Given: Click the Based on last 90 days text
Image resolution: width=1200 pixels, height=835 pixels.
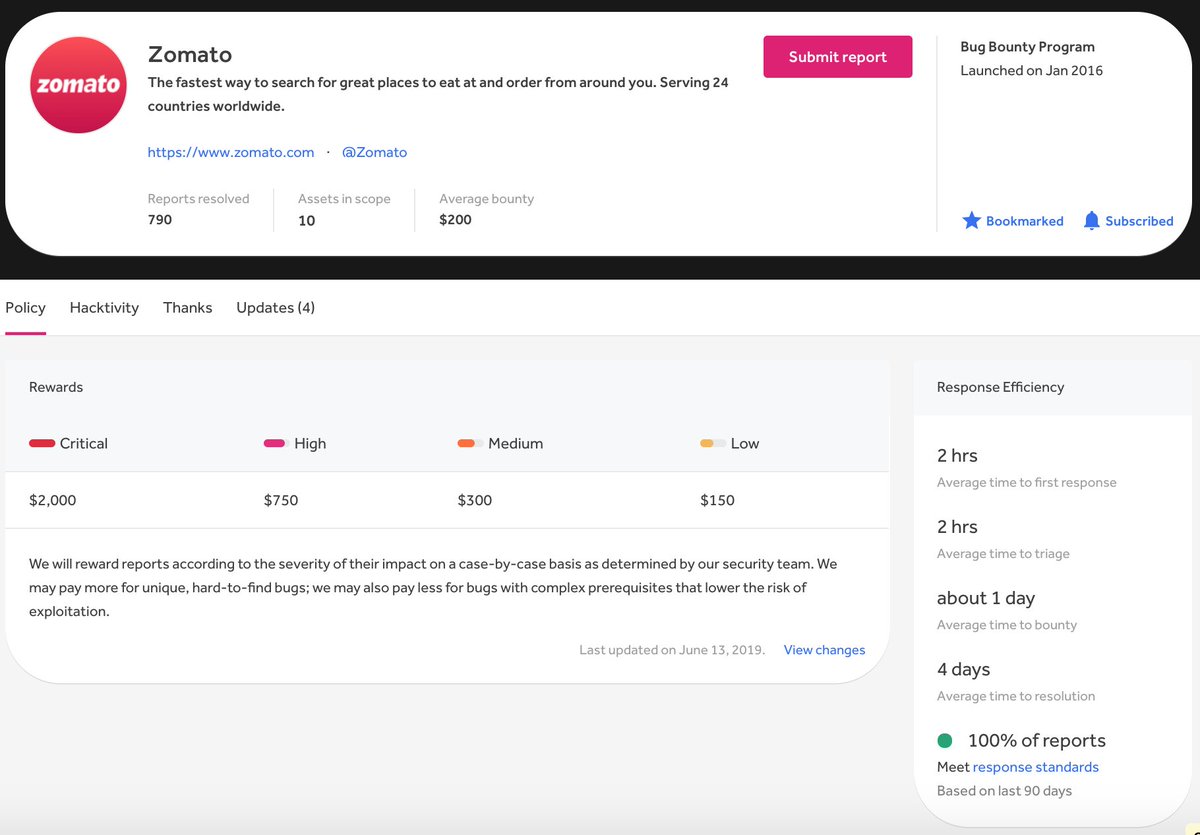Looking at the screenshot, I should click(x=1004, y=791).
